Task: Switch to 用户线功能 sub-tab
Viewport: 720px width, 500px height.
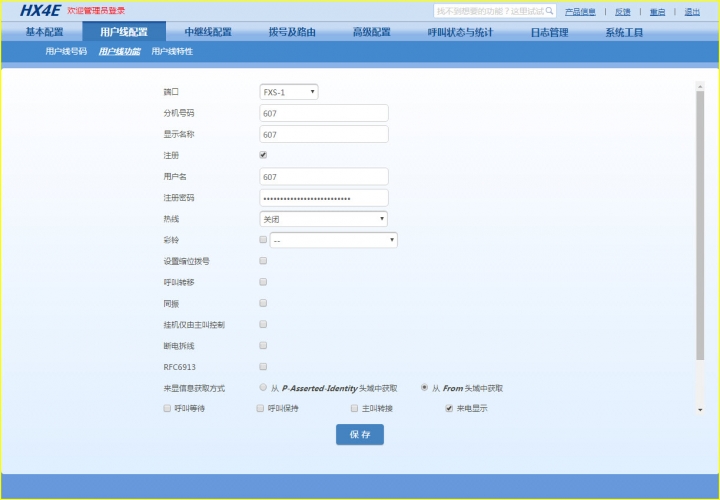Action: tap(119, 51)
